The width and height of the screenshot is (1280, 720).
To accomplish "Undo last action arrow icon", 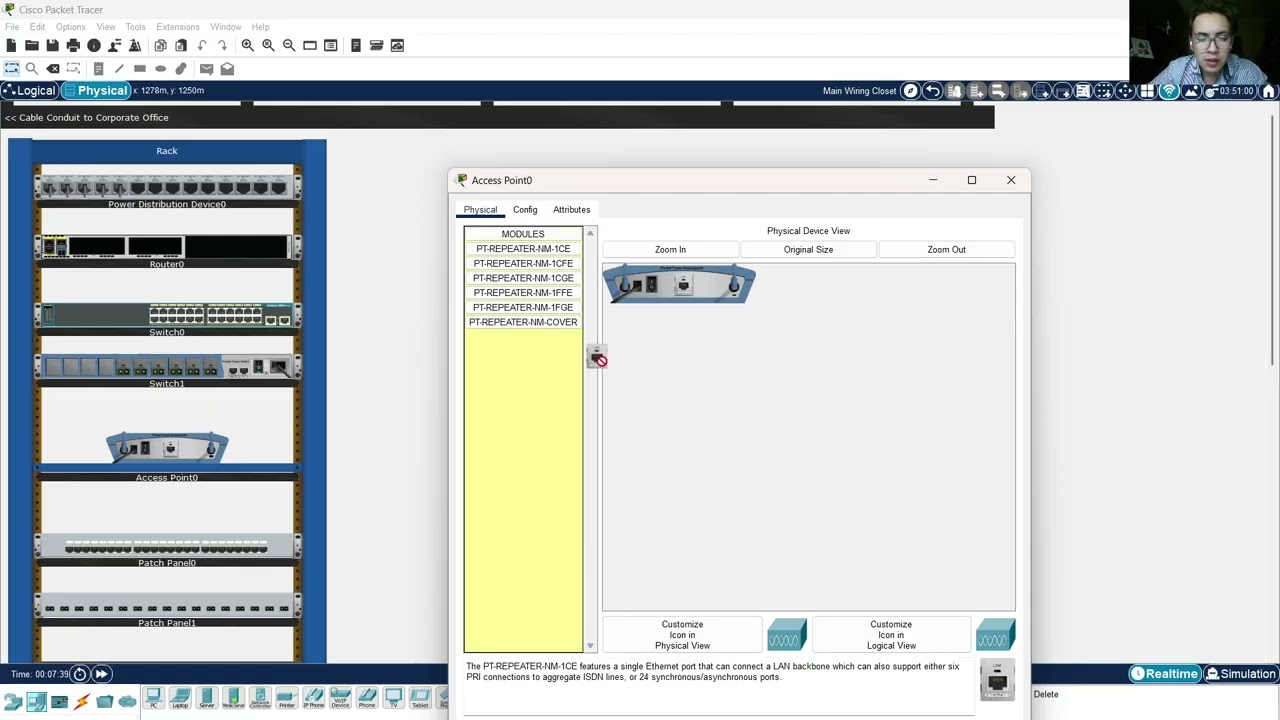I will [202, 45].
